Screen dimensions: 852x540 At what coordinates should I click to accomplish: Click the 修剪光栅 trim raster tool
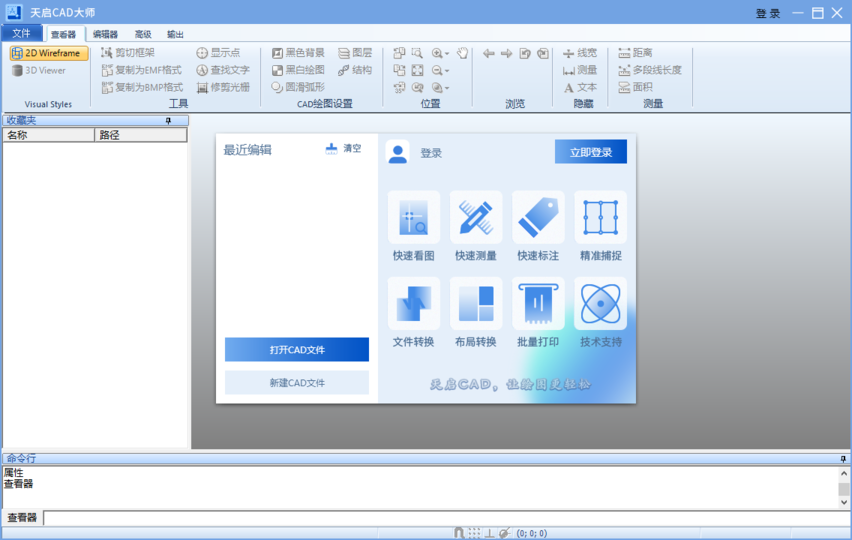pyautogui.click(x=223, y=87)
